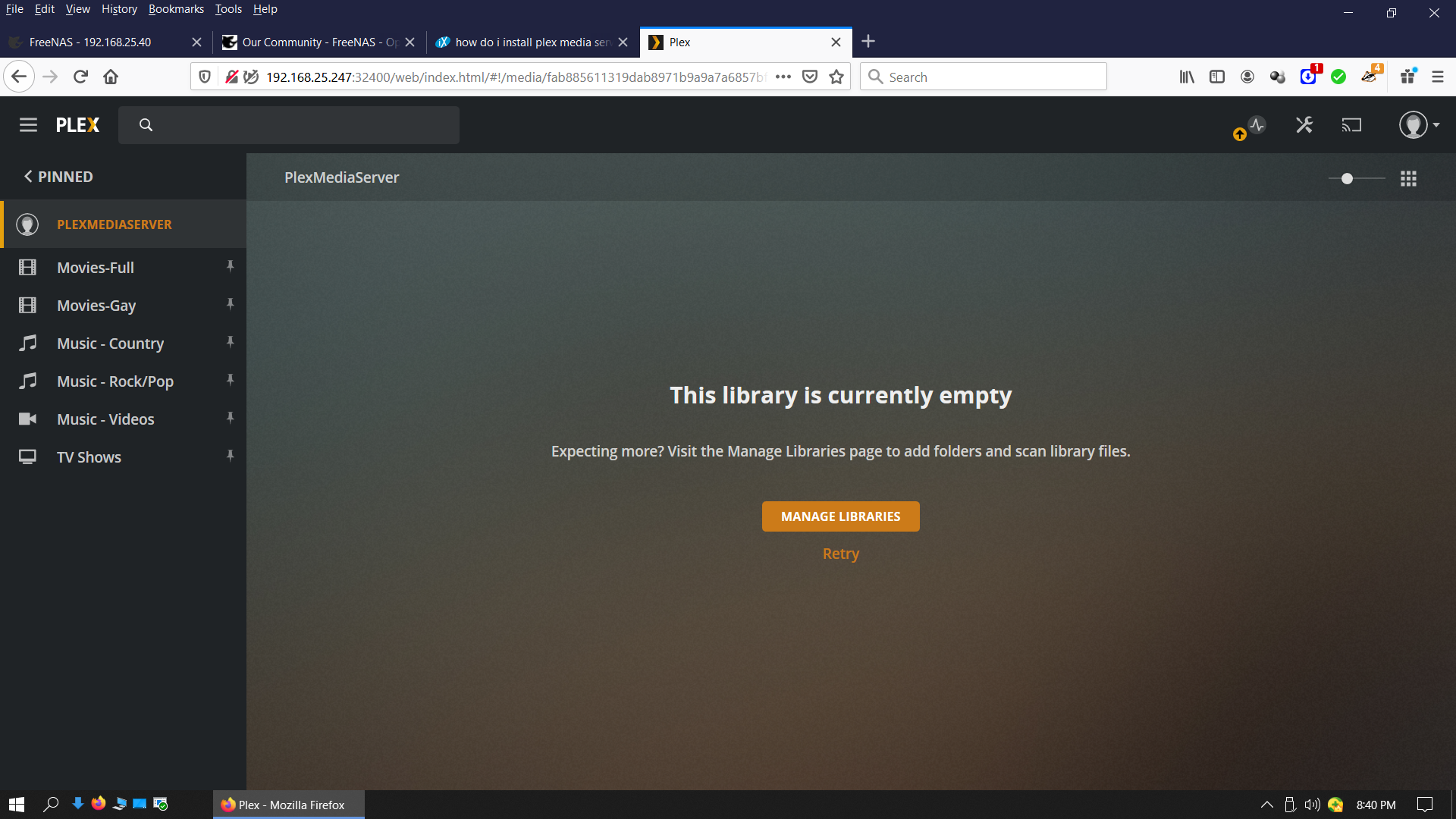Unpin the Movies-Full library
Viewport: 1456px width, 819px height.
[x=230, y=266]
